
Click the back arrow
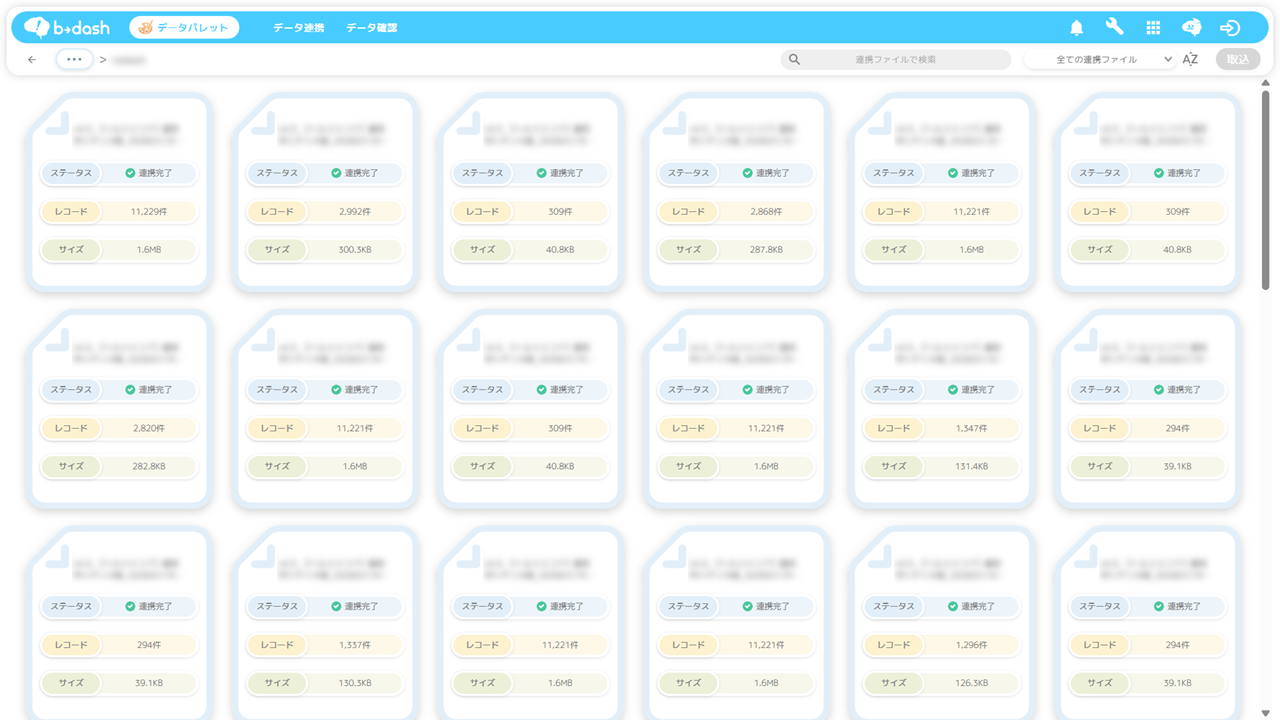(x=32, y=60)
